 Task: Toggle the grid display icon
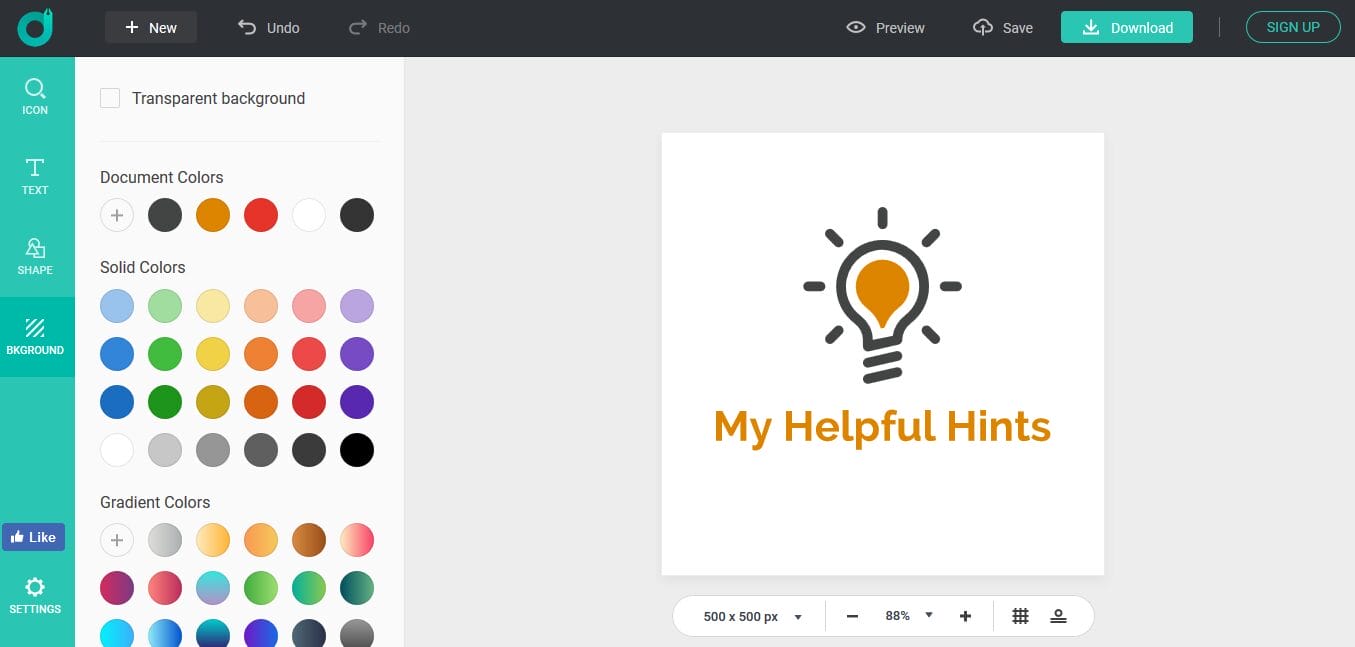[x=1020, y=616]
